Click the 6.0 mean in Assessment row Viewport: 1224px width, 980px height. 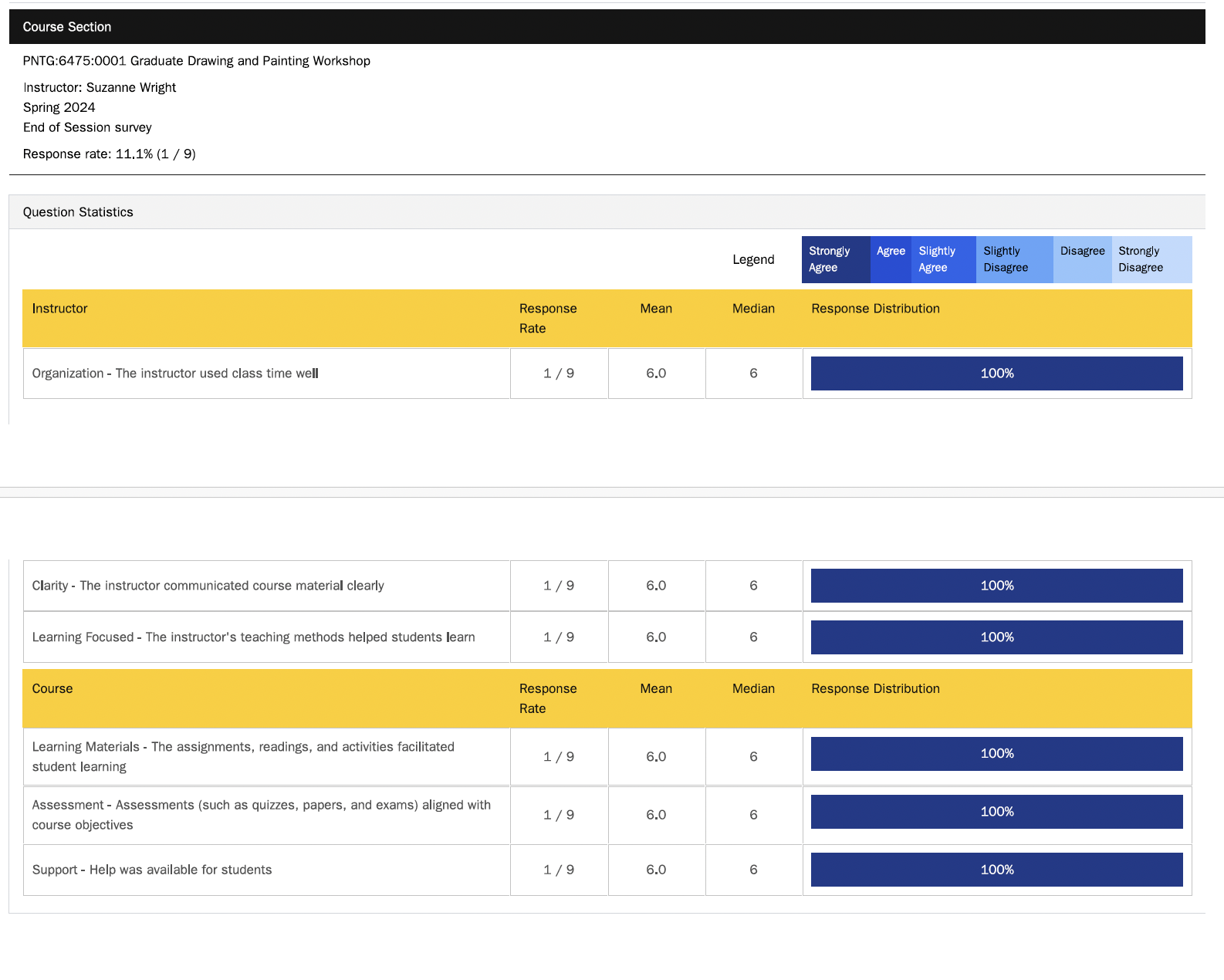click(x=656, y=815)
